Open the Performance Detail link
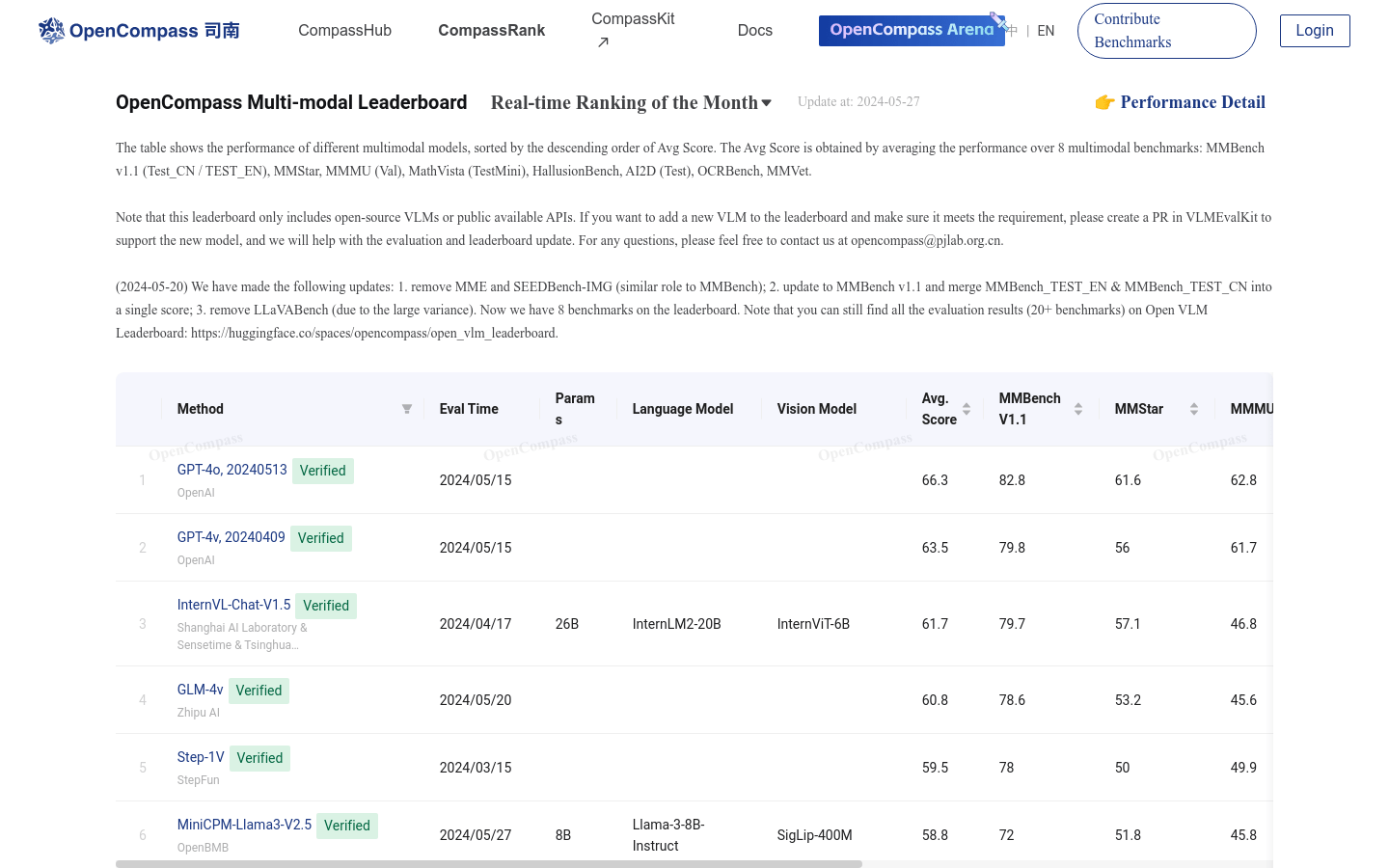 click(x=1192, y=102)
